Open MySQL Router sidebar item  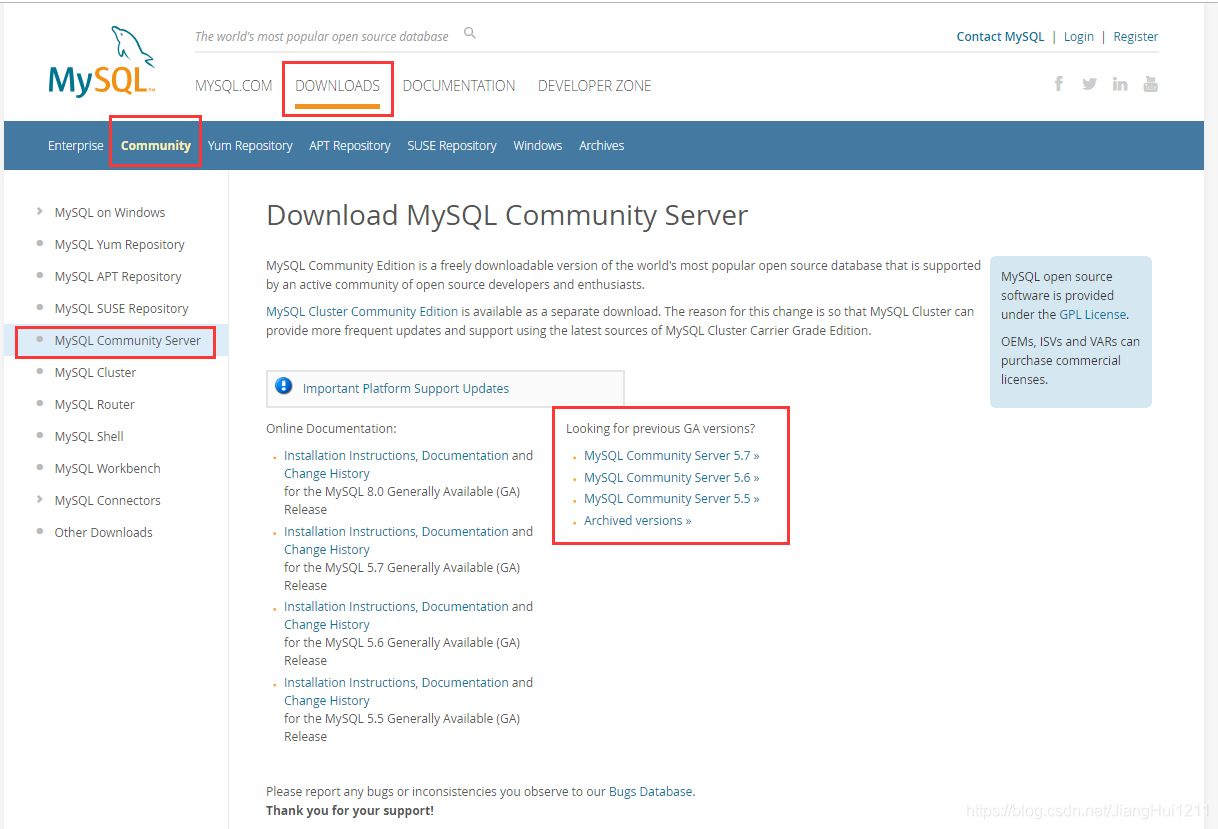pos(95,405)
